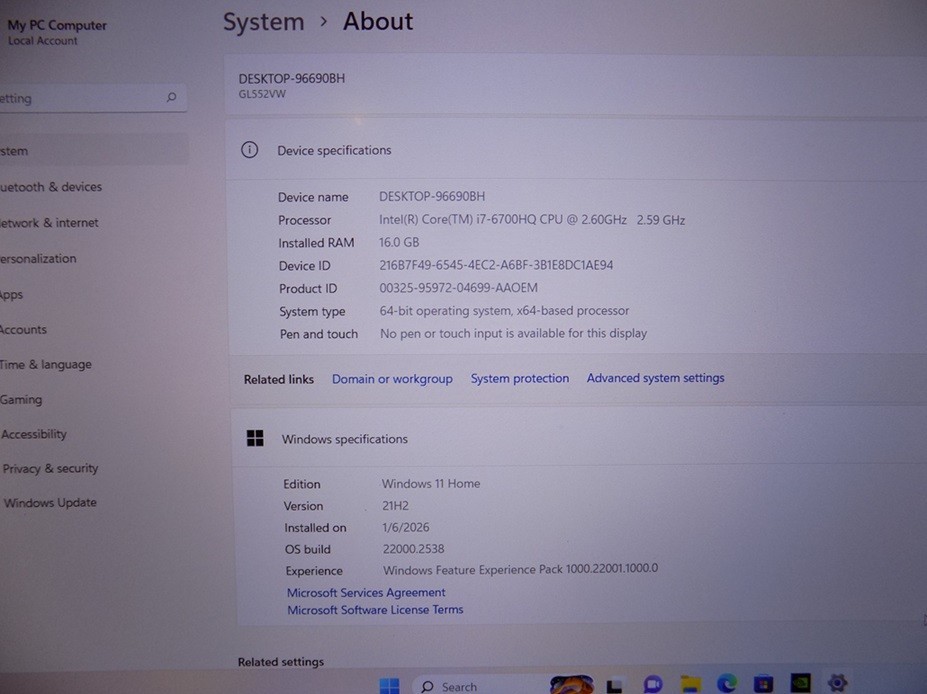Image resolution: width=927 pixels, height=694 pixels.
Task: Select the No pen or touch input text
Action: 513,333
